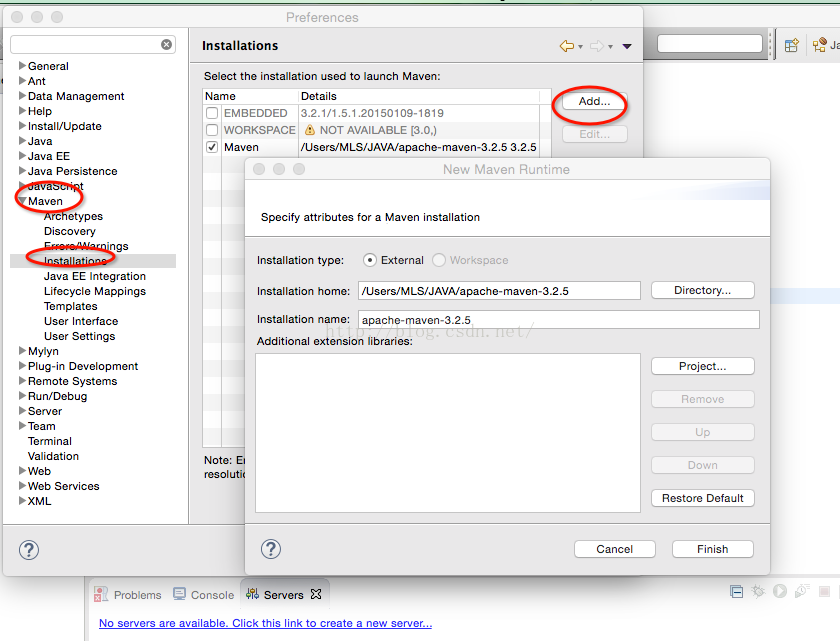
Task: Open the Templates preferences page
Action: click(71, 306)
